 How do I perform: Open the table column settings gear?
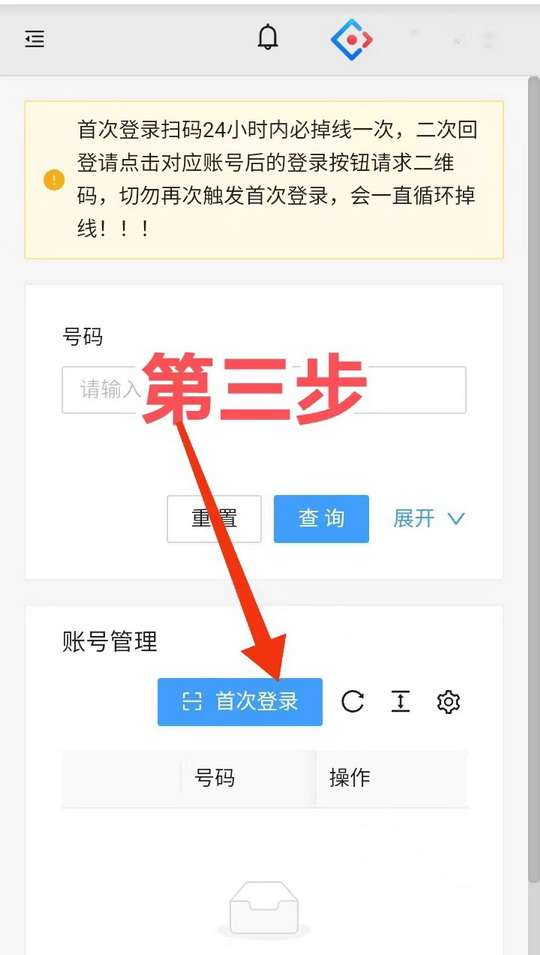(449, 702)
